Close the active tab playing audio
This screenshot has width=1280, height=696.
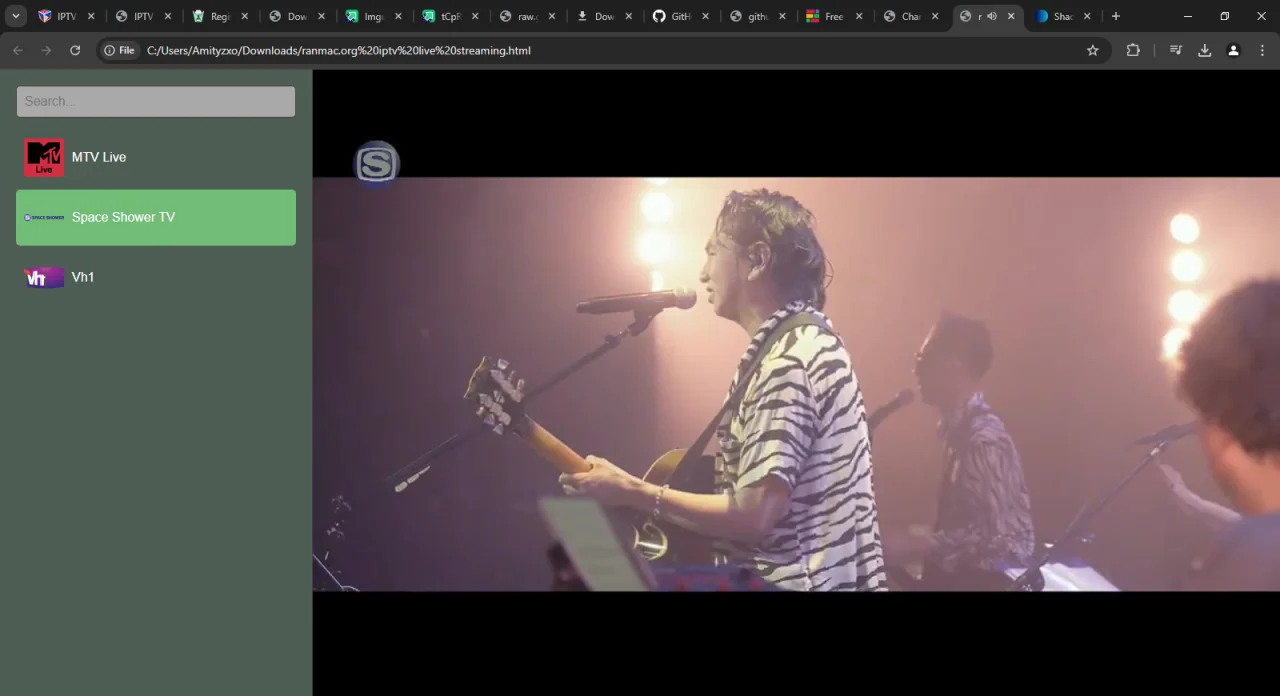1011,16
